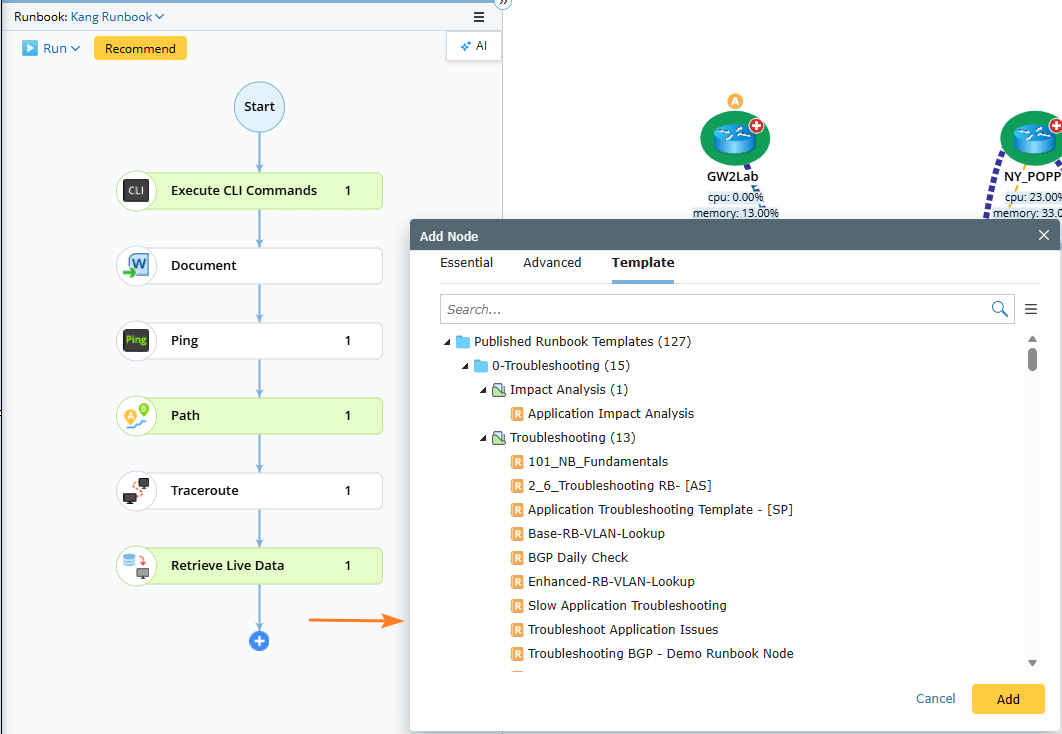This screenshot has width=1062, height=734.
Task: Open the Kang Runbook name dropdown
Action: 117,17
